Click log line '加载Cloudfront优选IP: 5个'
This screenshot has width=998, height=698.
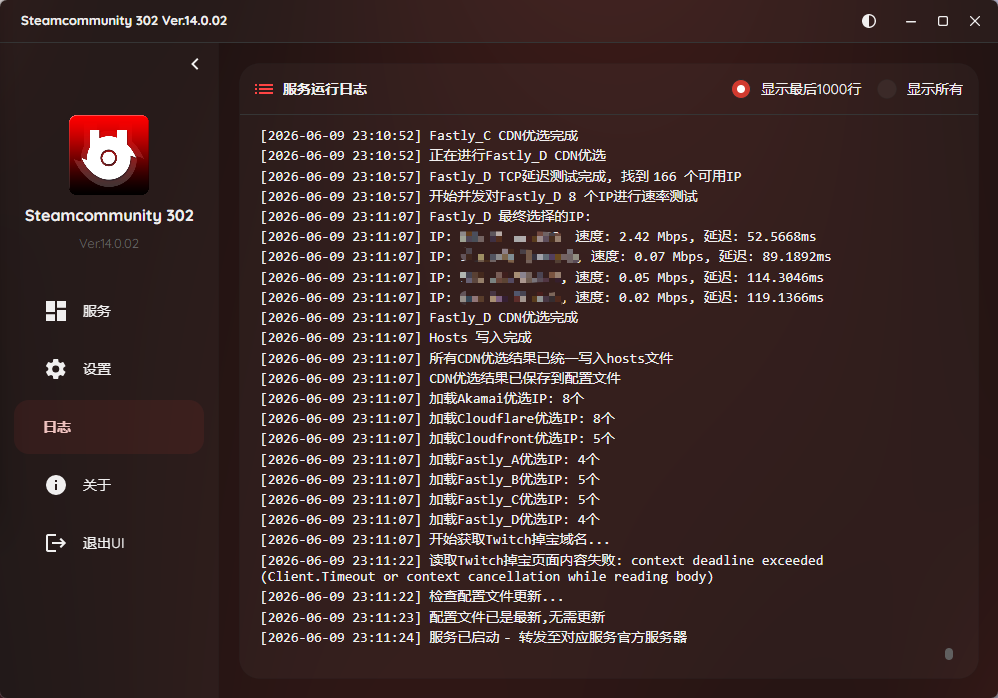438,438
